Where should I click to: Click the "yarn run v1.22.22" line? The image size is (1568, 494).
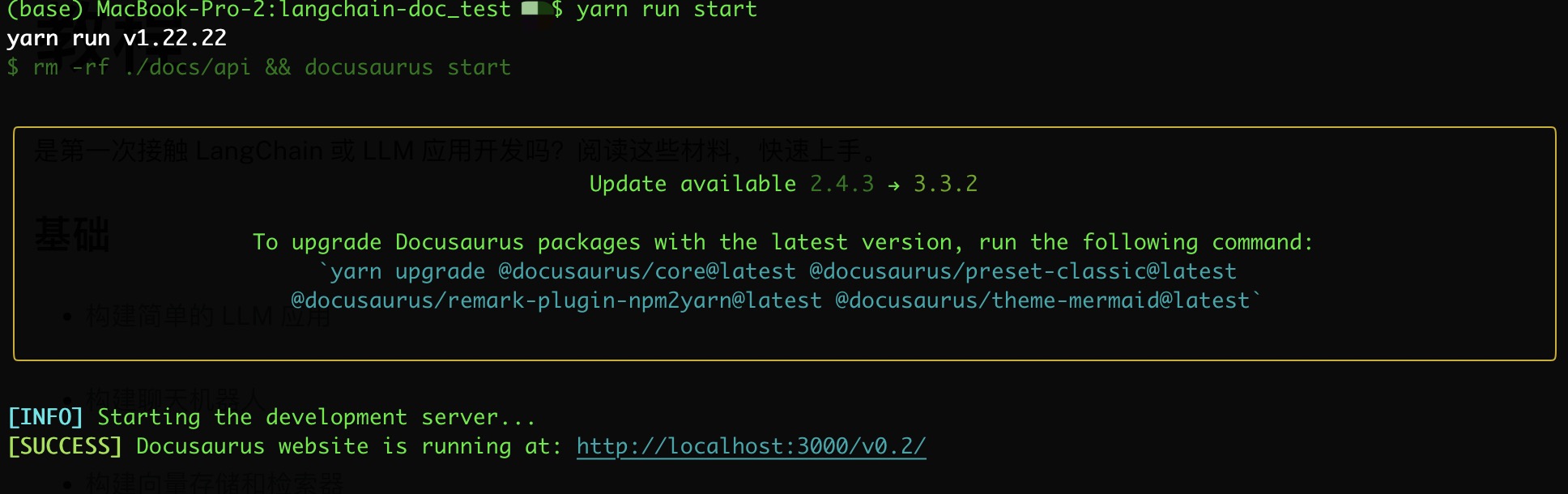[117, 38]
